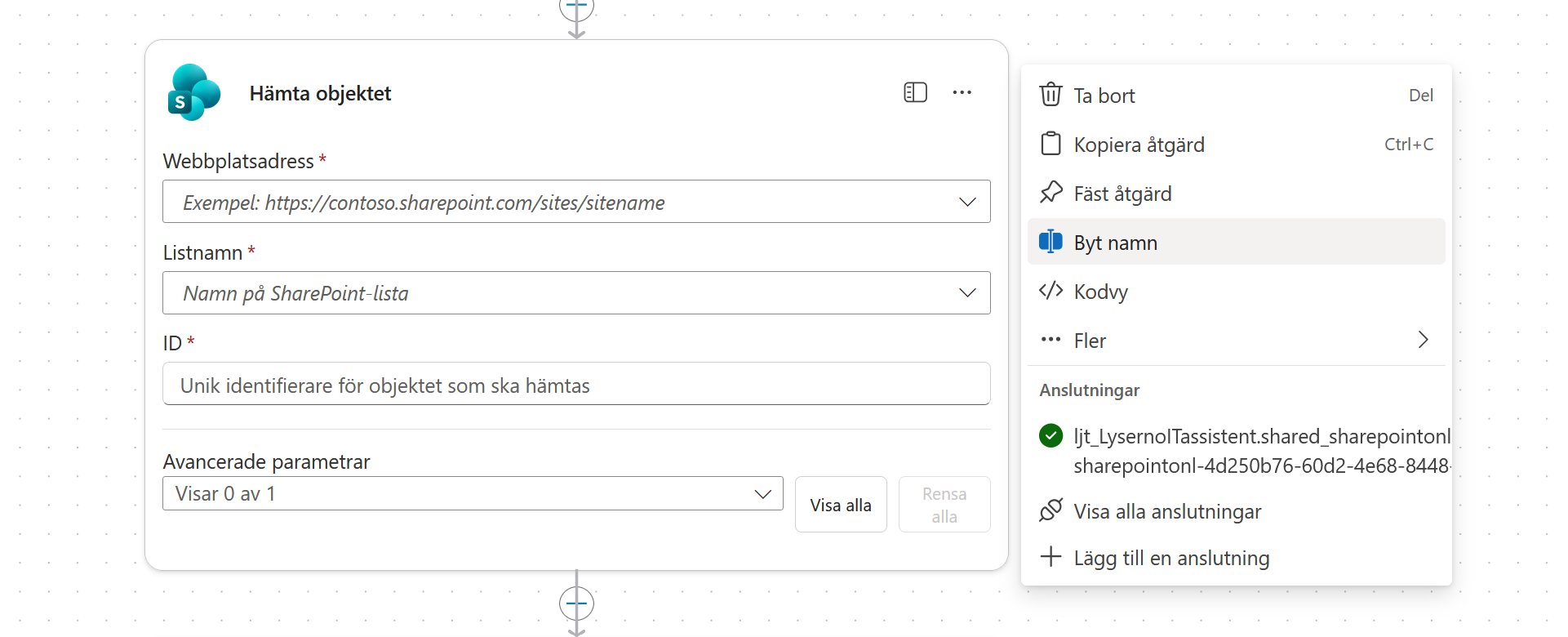
Task: Insert a step below the Hämta objektet card
Action: 576,604
